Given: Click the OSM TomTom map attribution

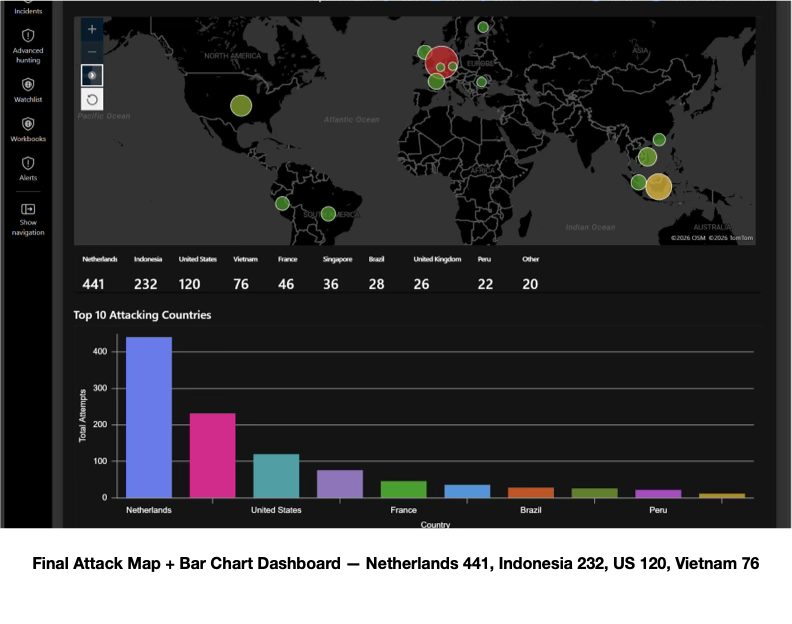Looking at the screenshot, I should [x=712, y=237].
